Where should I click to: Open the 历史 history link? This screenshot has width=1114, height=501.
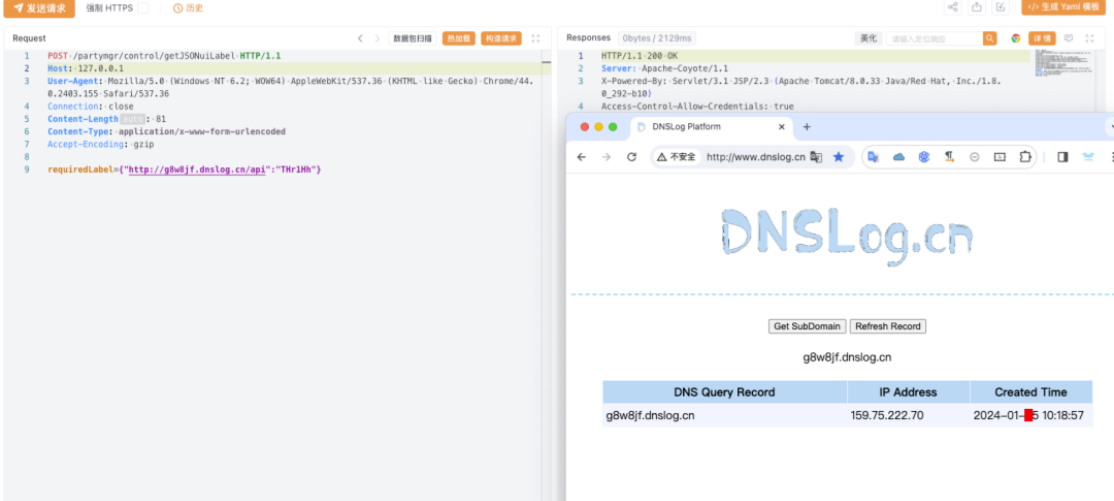(x=188, y=9)
